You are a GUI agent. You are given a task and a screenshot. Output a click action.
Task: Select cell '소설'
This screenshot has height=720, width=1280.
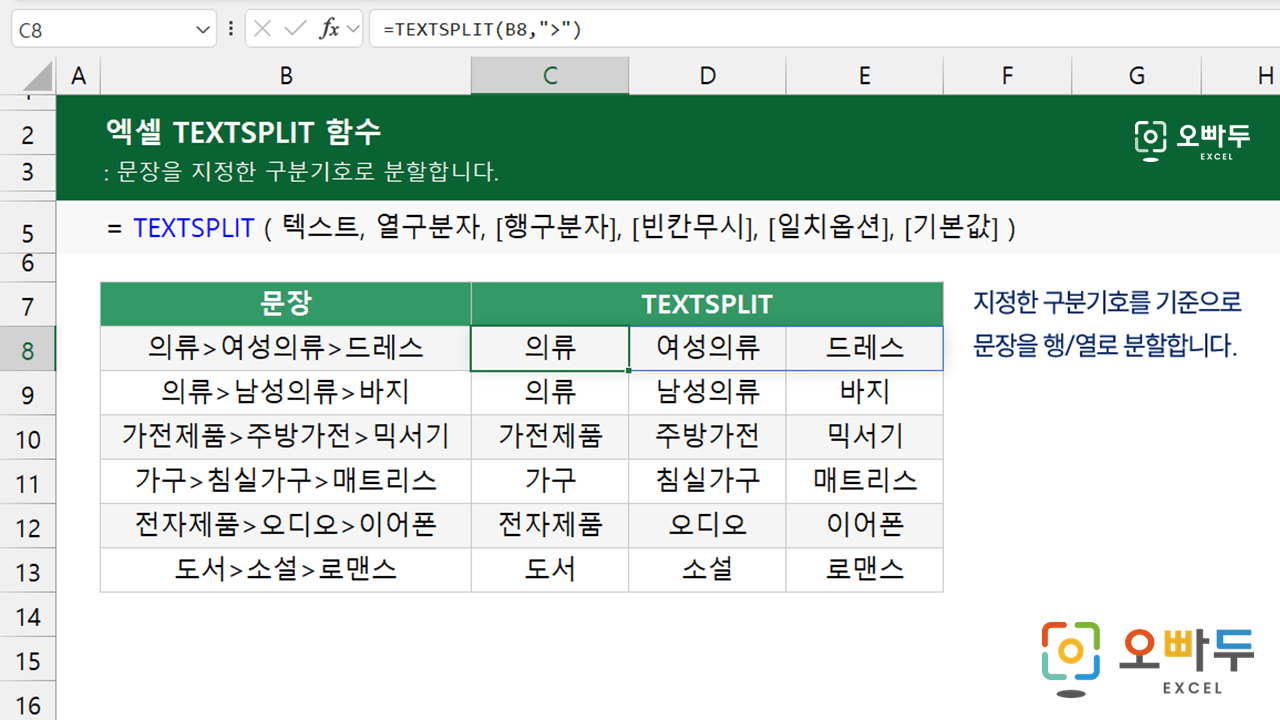click(708, 569)
